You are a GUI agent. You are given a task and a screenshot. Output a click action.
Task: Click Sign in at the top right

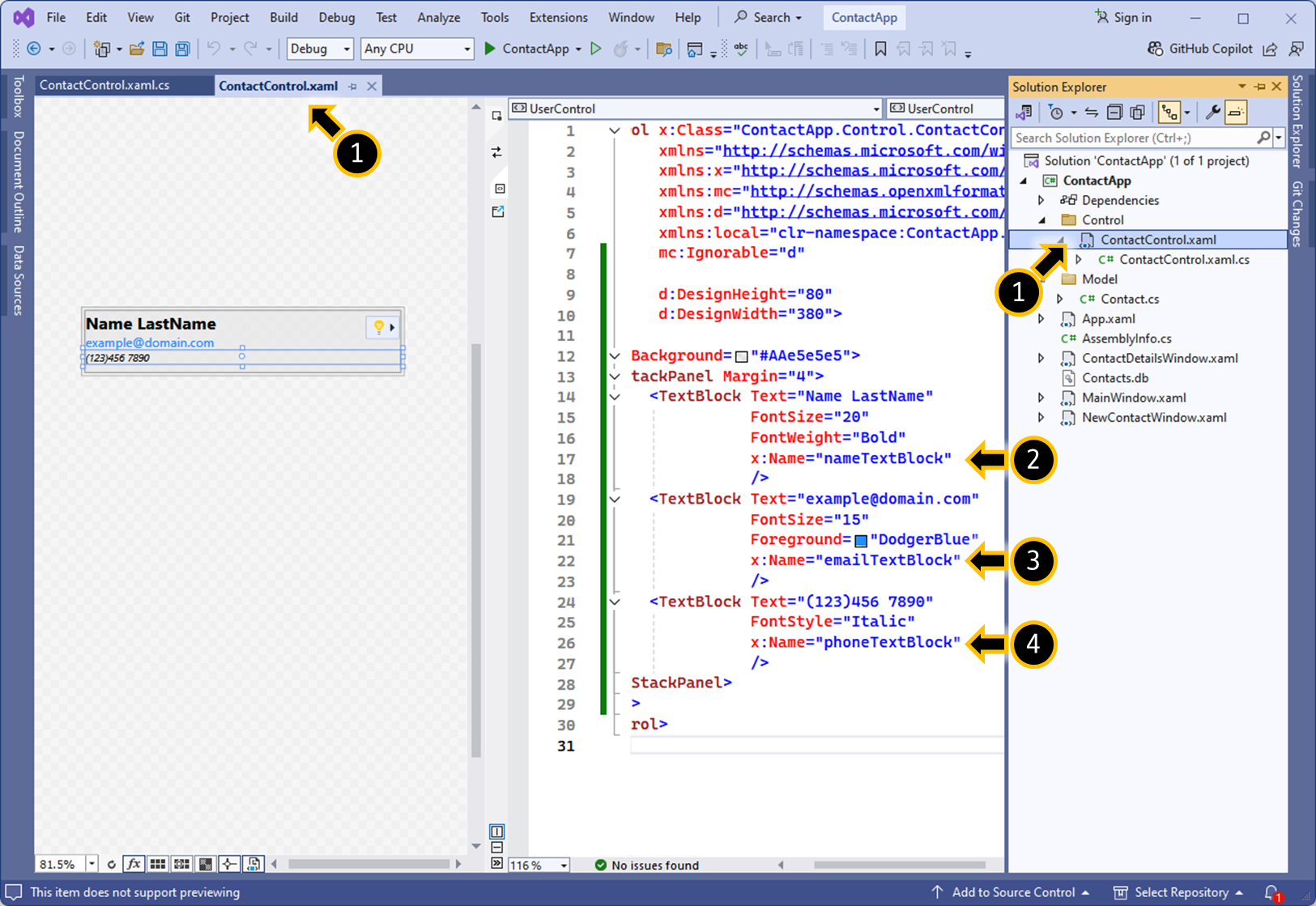[1122, 17]
